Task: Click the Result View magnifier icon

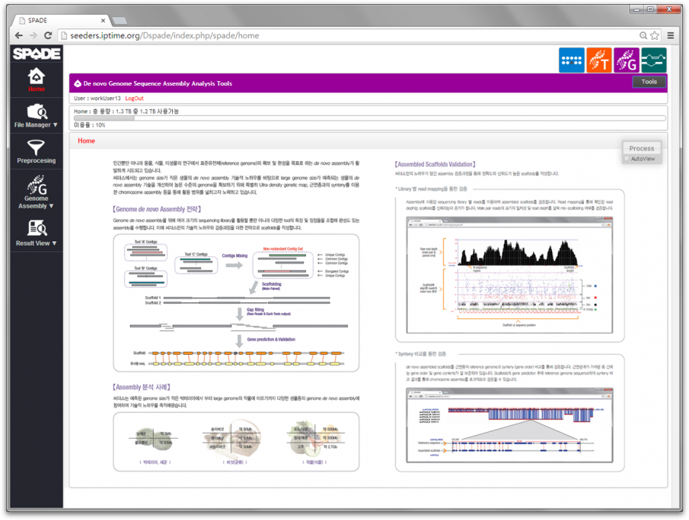Action: pos(36,229)
